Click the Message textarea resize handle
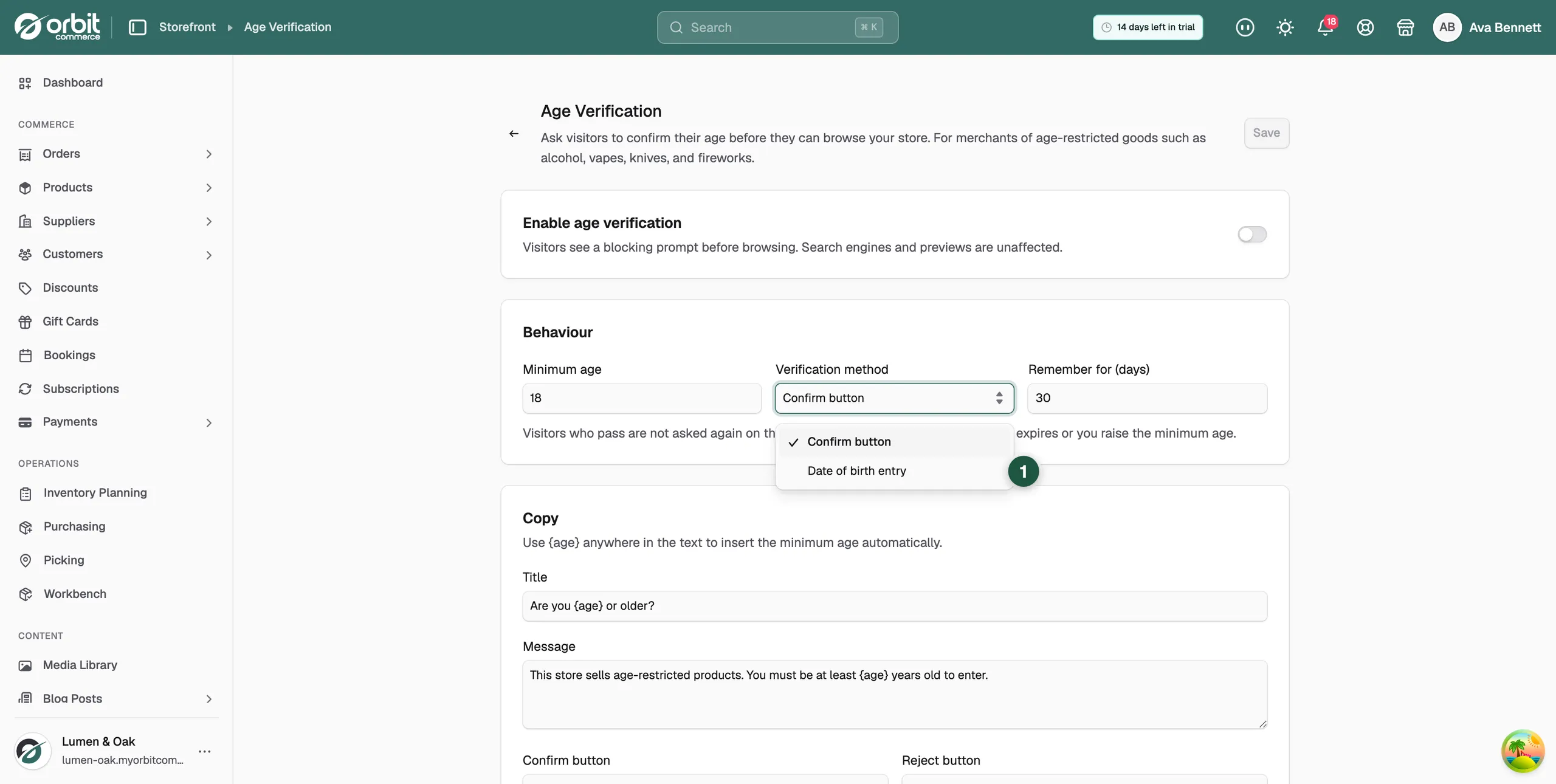Viewport: 1556px width, 784px height. (x=1263, y=724)
